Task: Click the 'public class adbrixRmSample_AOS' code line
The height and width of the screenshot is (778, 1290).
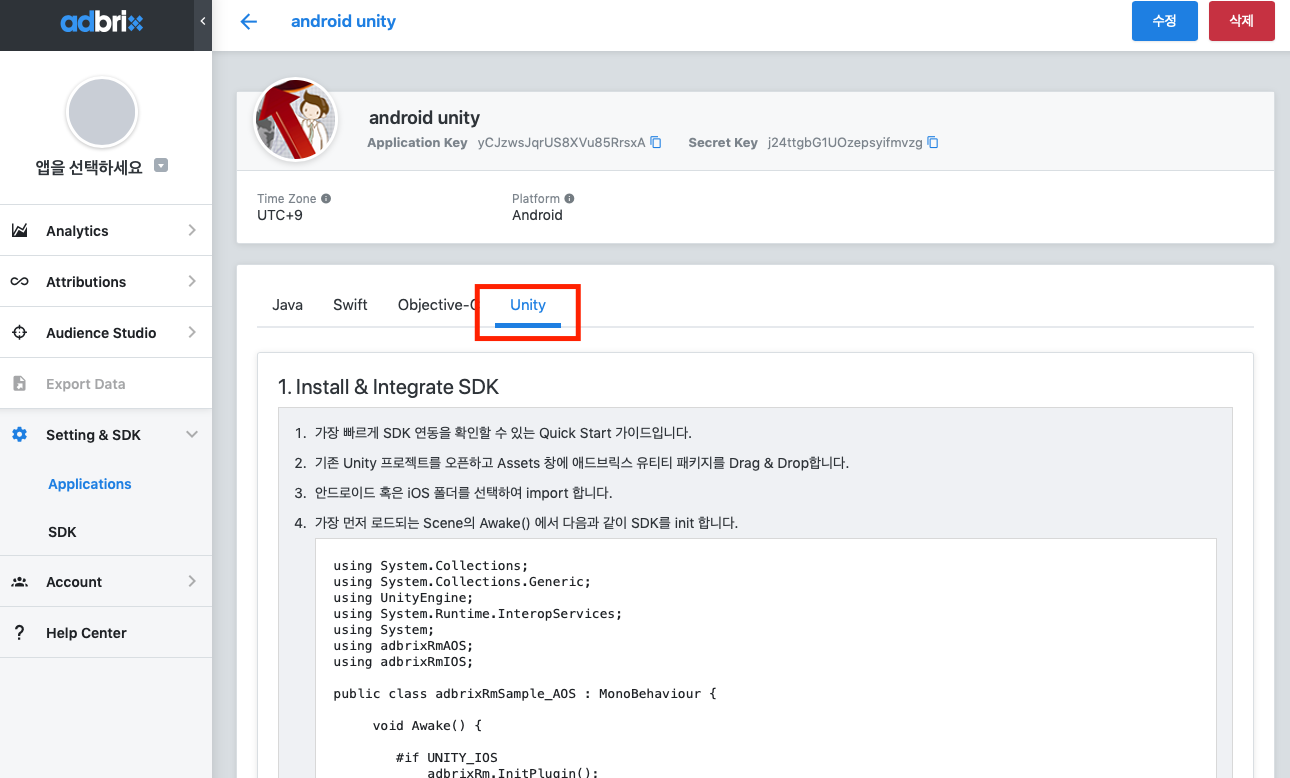Action: coord(525,694)
